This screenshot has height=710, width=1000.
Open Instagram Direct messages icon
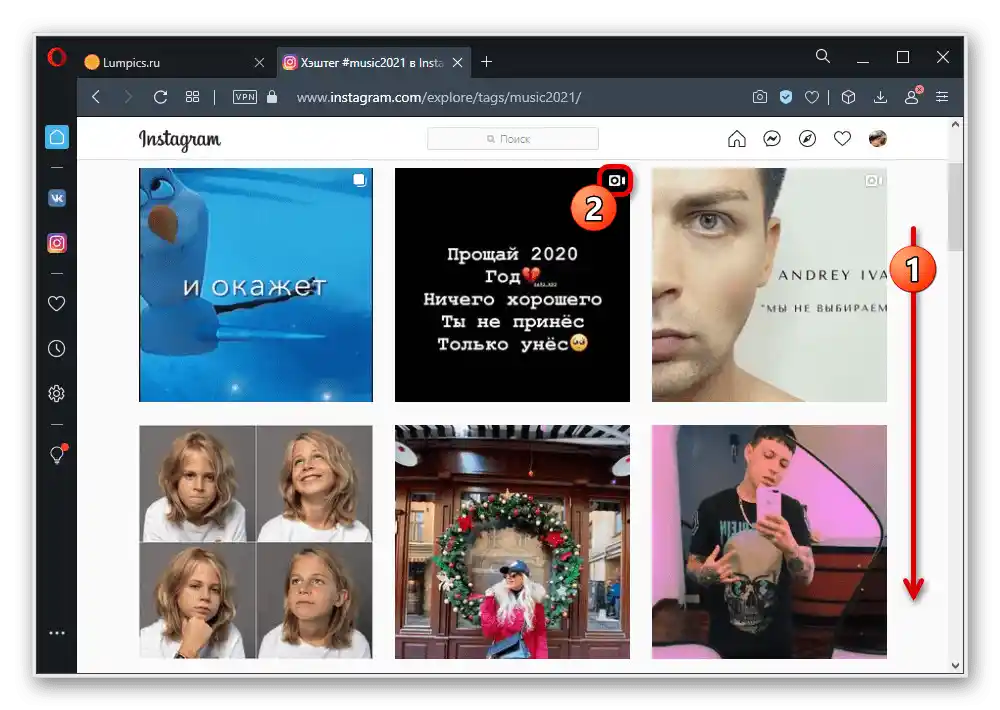[772, 138]
